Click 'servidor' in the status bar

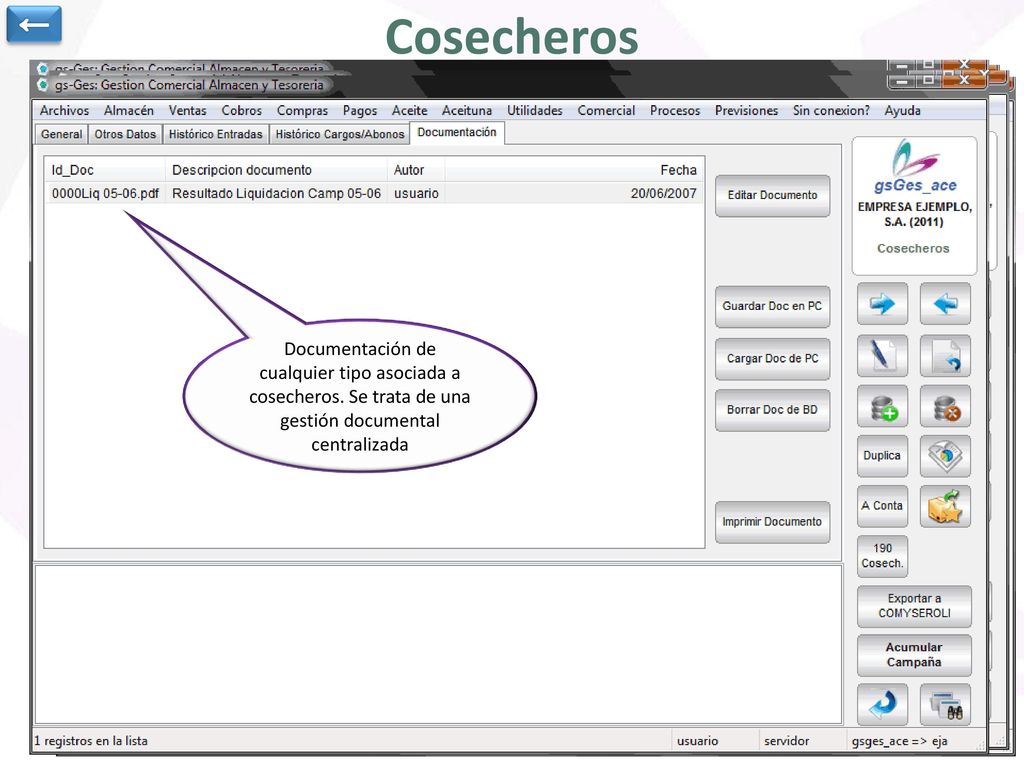point(786,741)
